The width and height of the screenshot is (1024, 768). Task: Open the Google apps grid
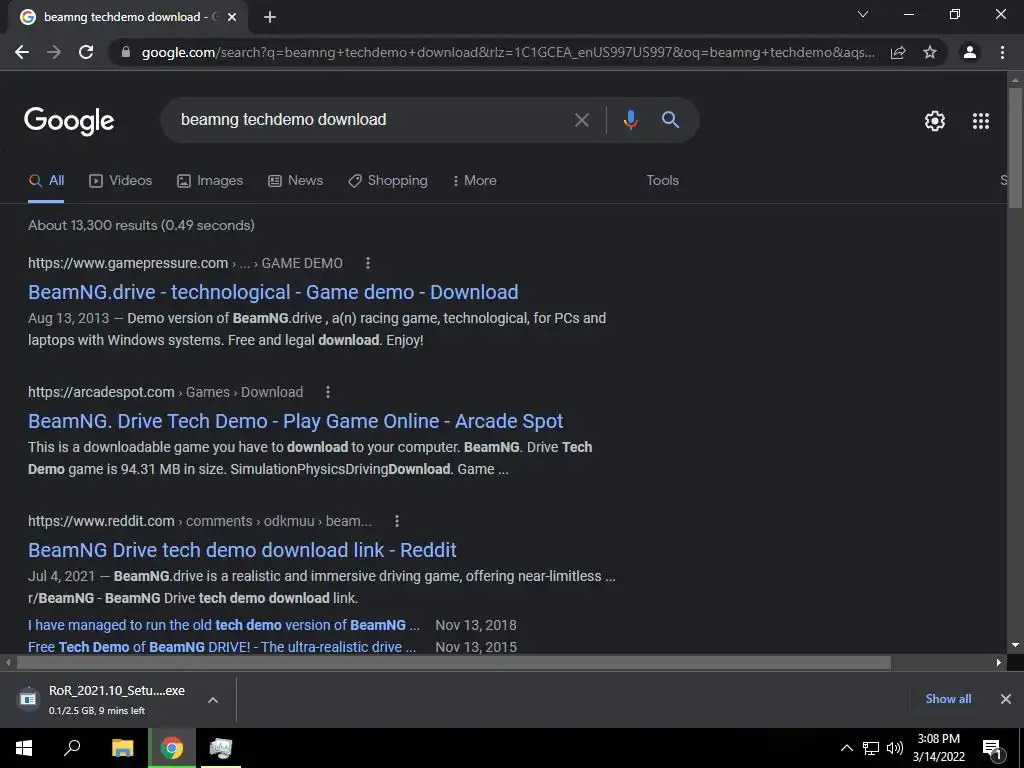click(981, 121)
